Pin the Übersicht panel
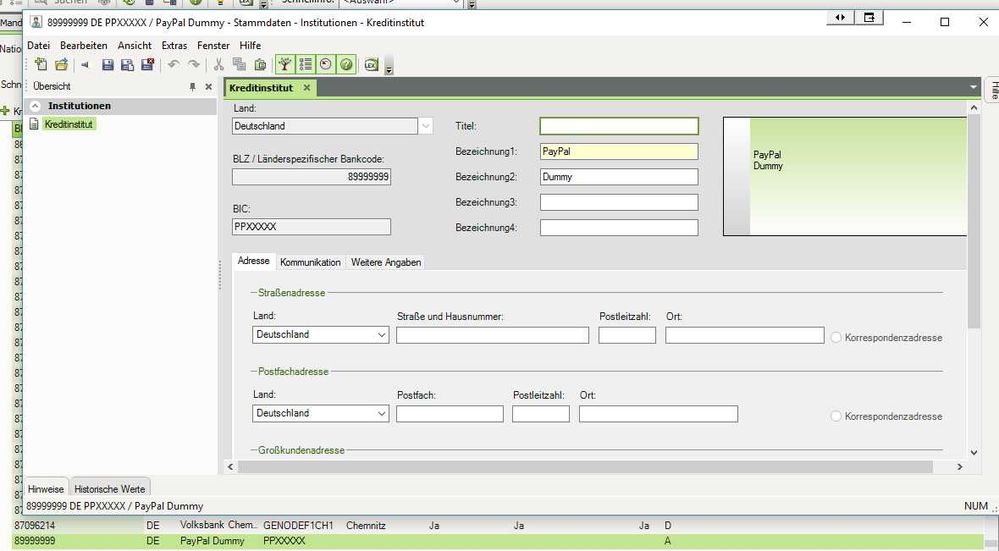This screenshot has width=999, height=551. [x=192, y=87]
